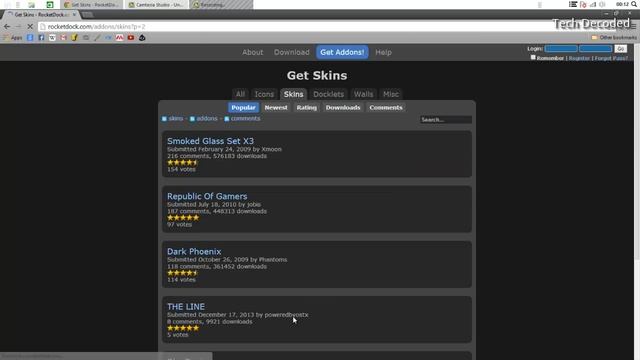640x360 pixels.
Task: Click the comments filter square icon
Action: [227, 119]
